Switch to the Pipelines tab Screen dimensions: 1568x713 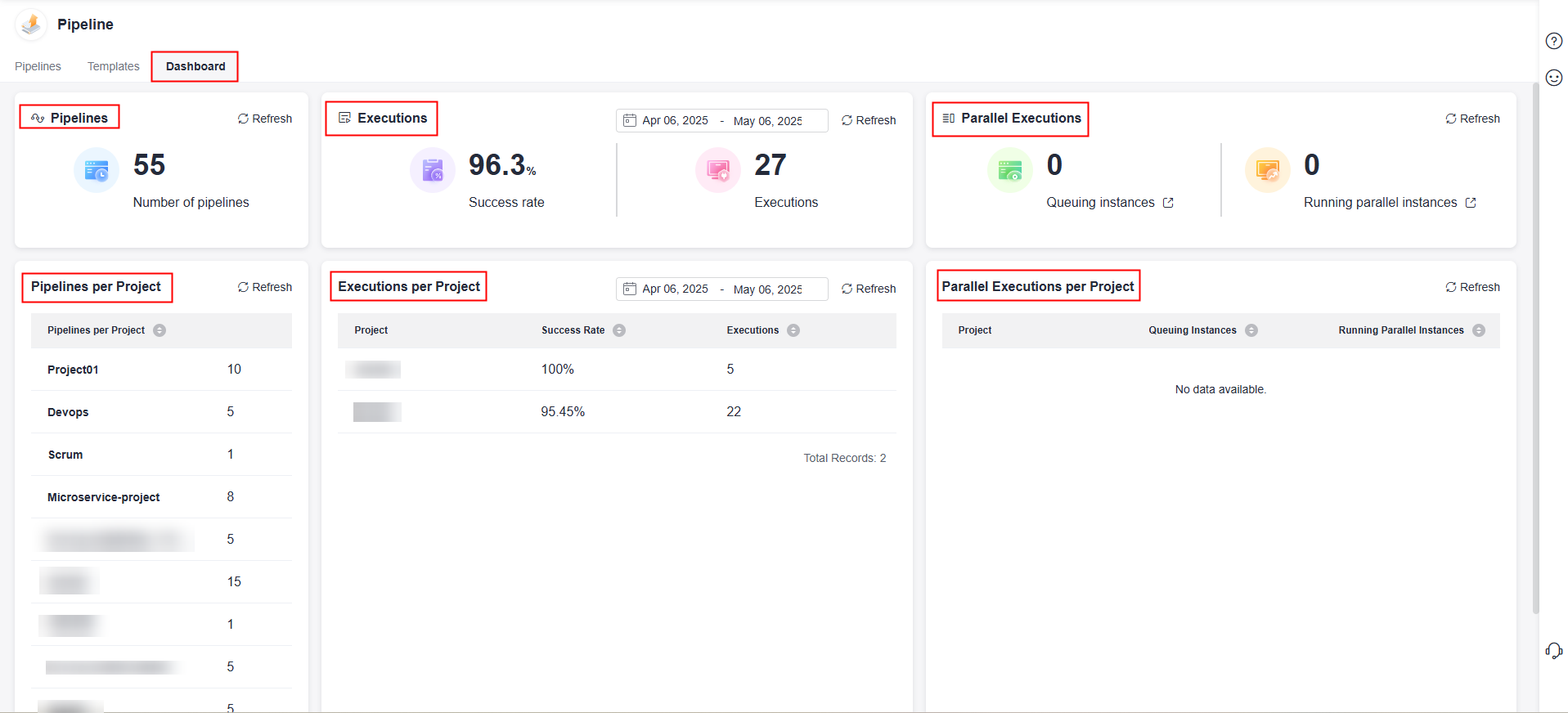38,66
